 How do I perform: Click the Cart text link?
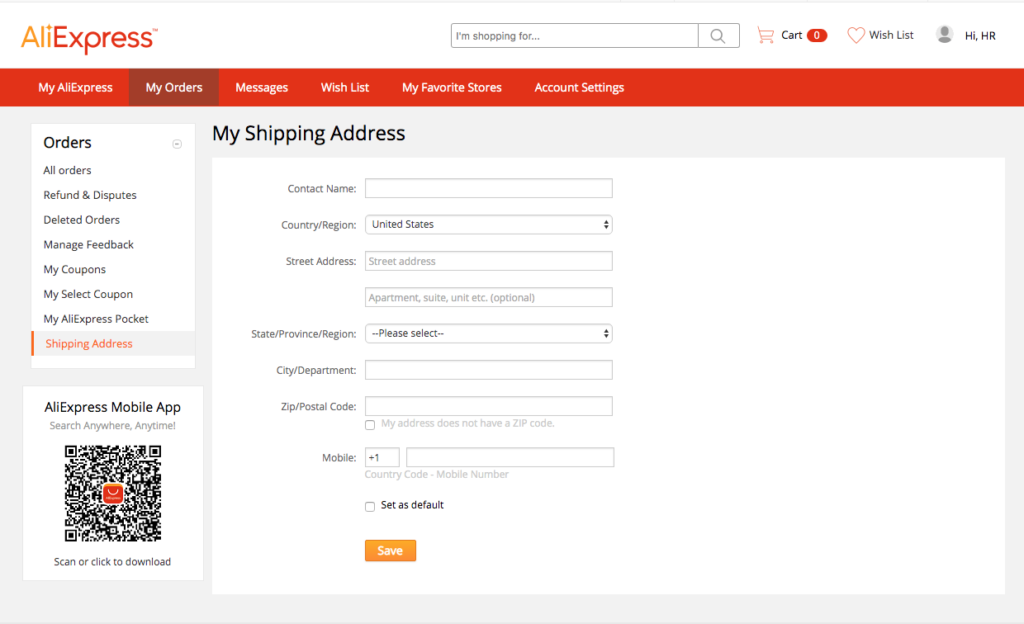(792, 35)
